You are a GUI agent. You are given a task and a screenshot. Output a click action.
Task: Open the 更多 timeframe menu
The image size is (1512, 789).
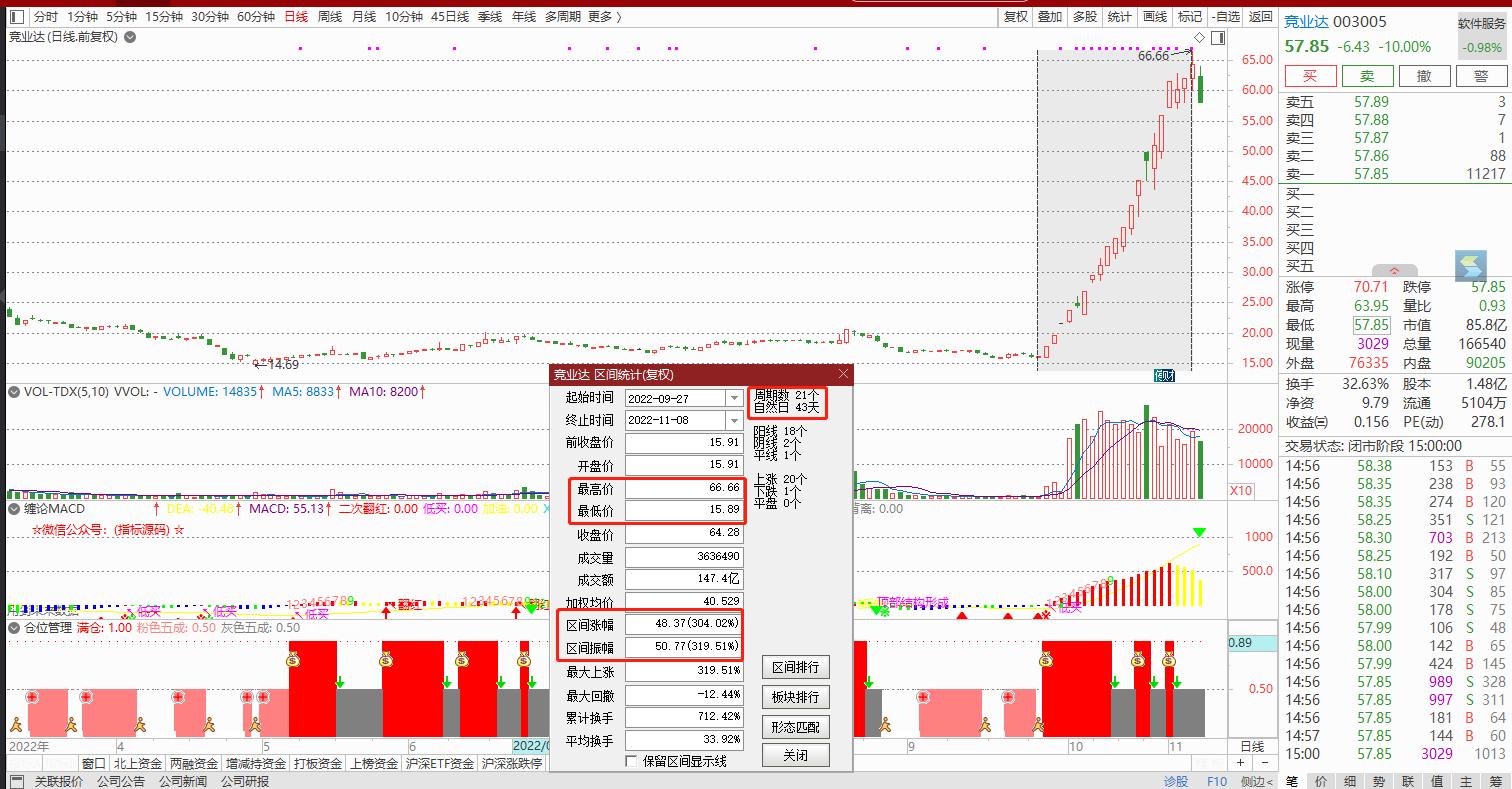pos(604,17)
